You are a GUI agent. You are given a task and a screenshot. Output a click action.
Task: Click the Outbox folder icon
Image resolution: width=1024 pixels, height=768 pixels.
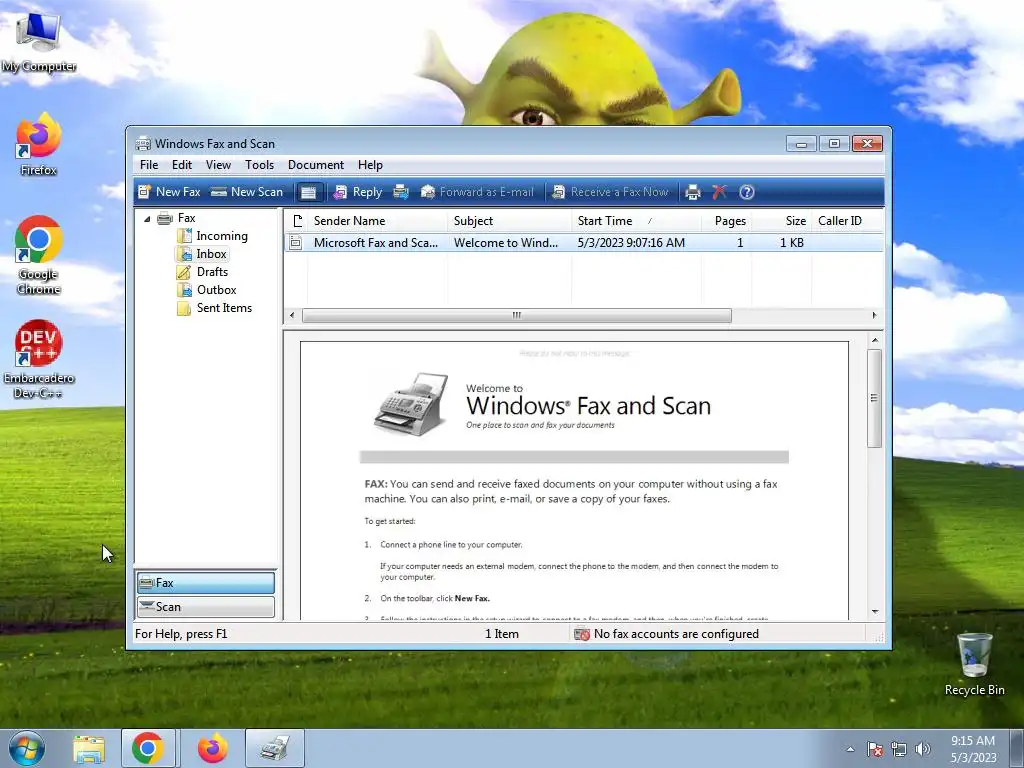click(184, 290)
